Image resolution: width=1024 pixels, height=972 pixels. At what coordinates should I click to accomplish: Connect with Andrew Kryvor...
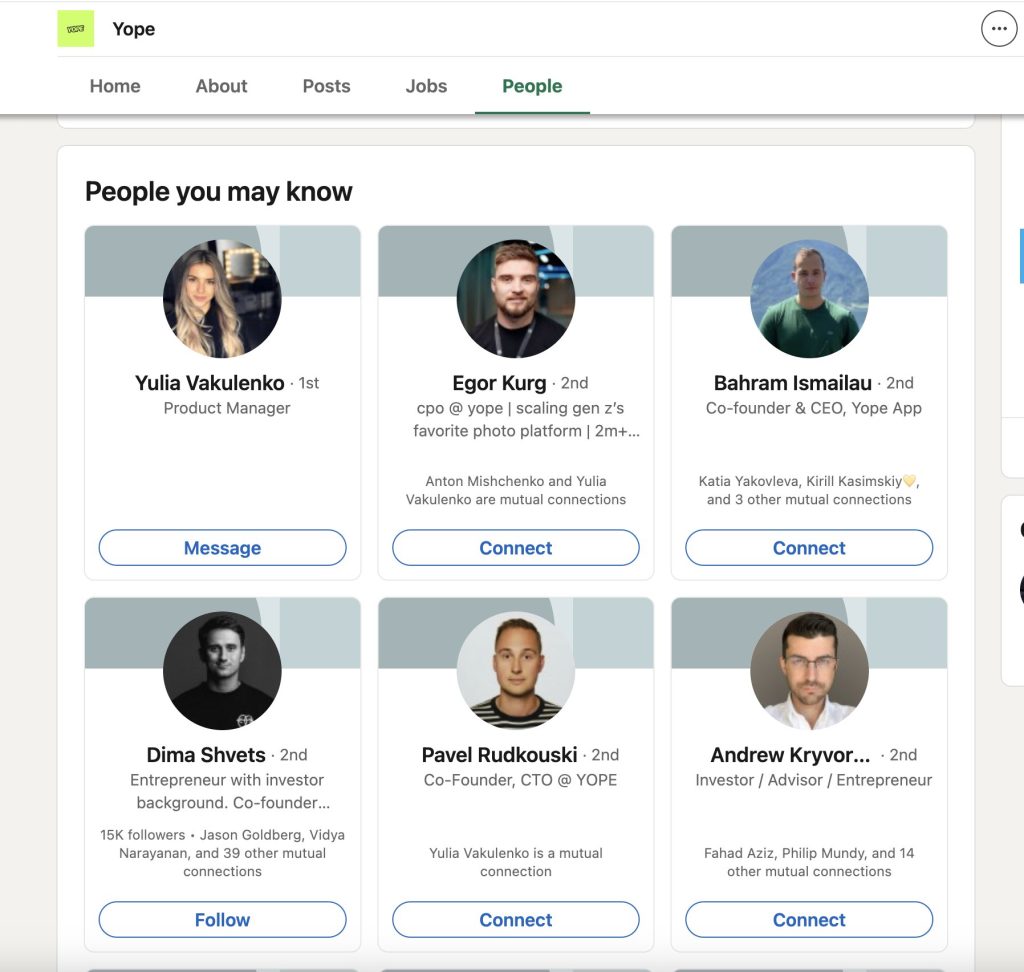[x=809, y=920]
